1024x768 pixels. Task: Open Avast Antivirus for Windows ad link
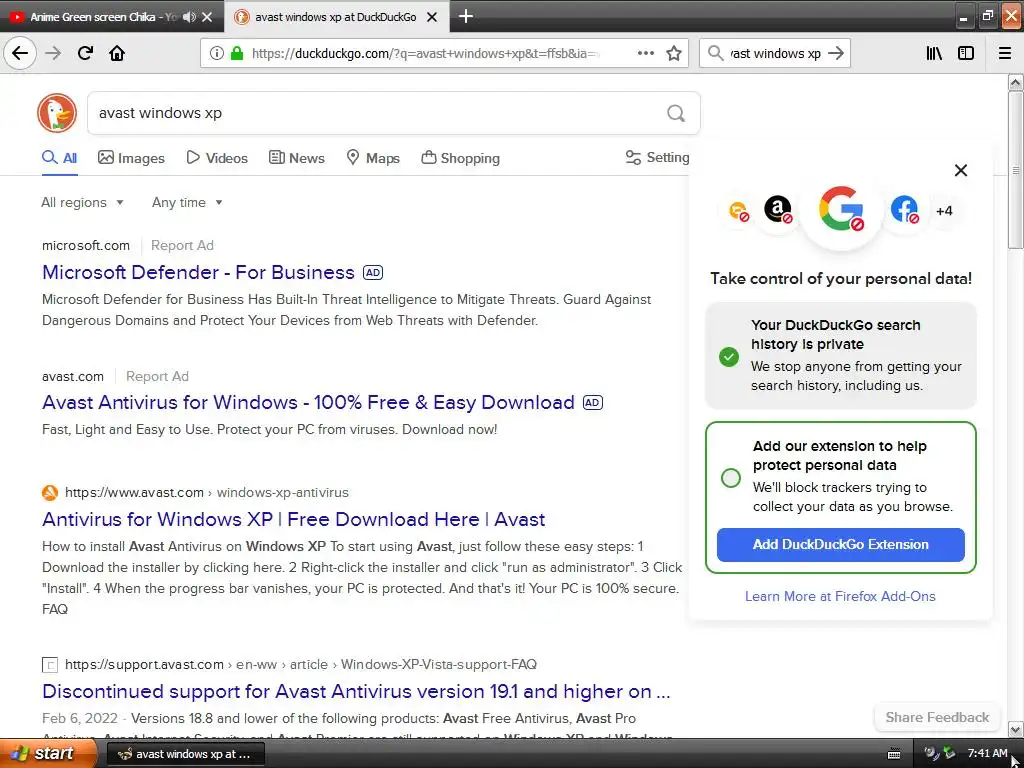tap(308, 402)
